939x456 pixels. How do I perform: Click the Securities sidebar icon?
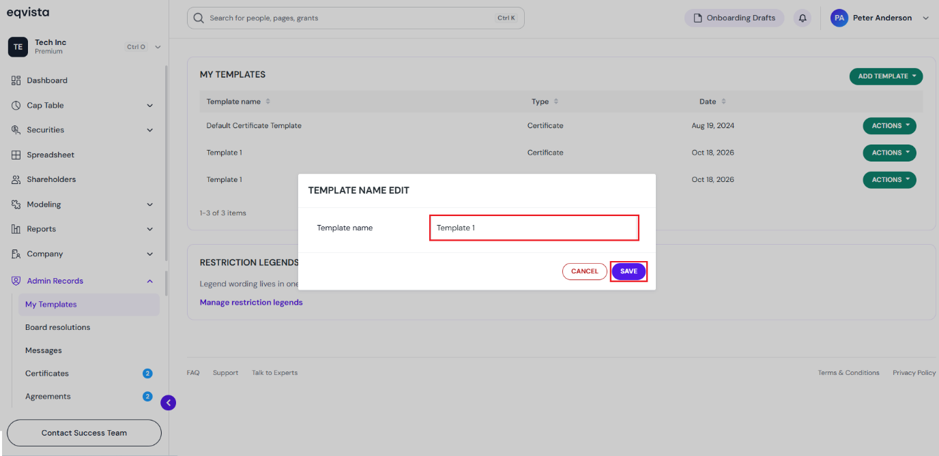point(16,130)
